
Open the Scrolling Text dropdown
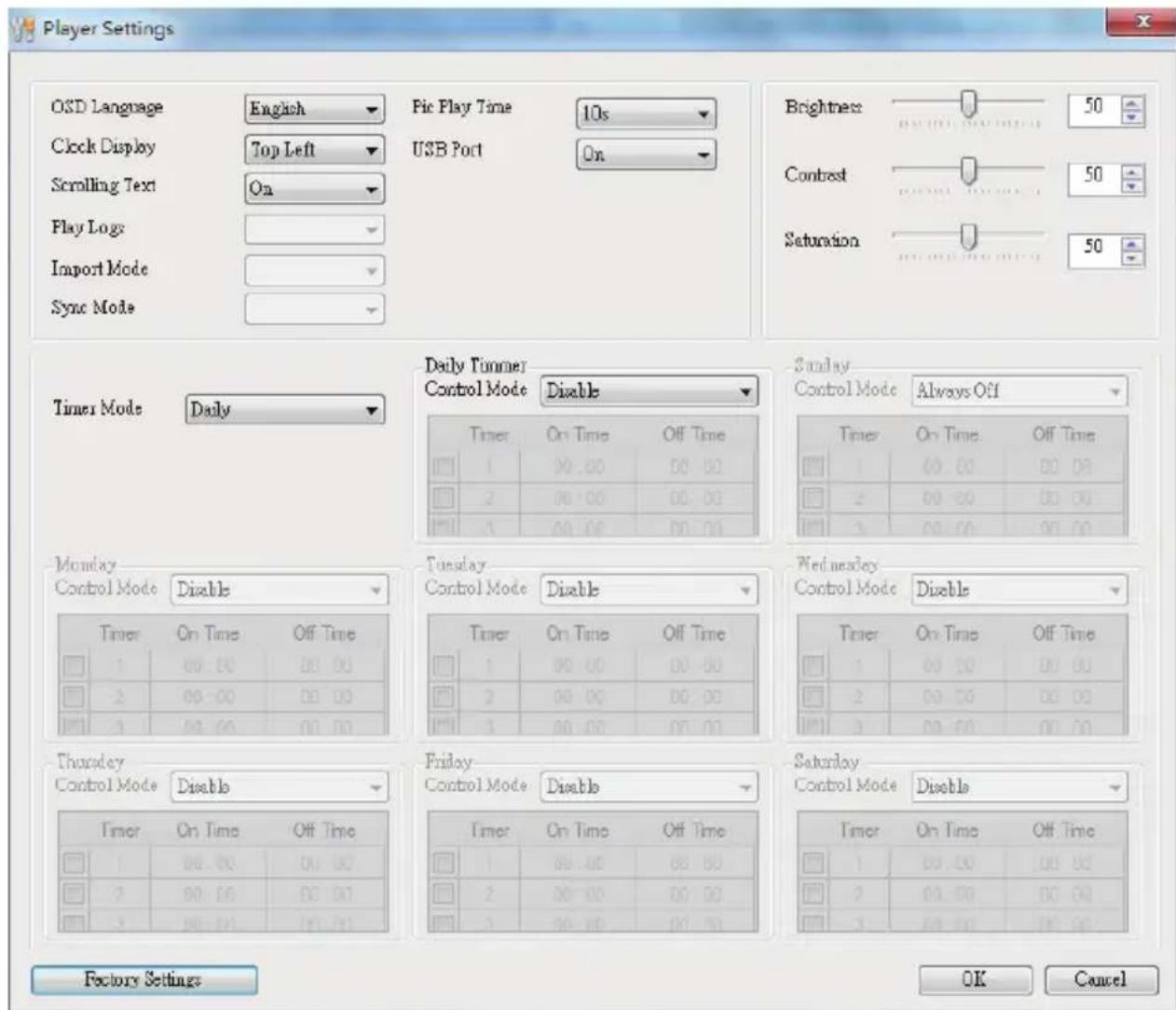point(314,188)
